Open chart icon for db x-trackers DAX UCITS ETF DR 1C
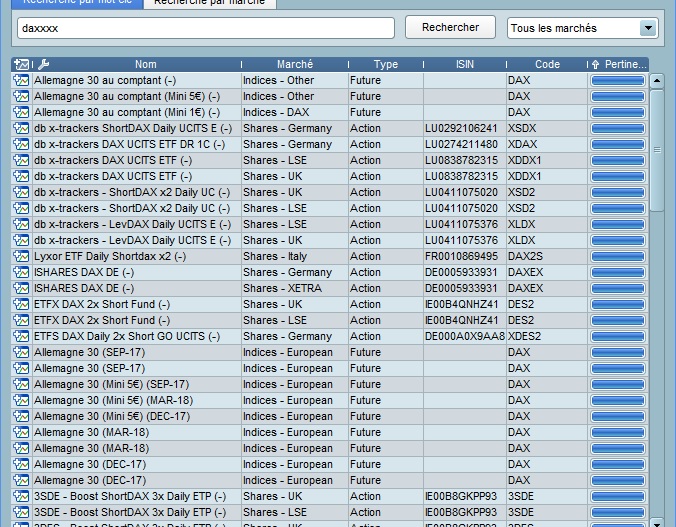The height and width of the screenshot is (527, 676). coord(21,144)
